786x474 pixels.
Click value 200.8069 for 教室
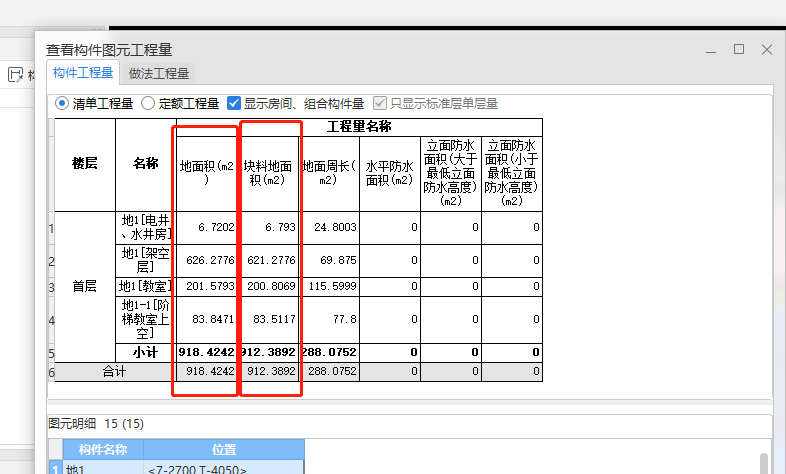268,287
